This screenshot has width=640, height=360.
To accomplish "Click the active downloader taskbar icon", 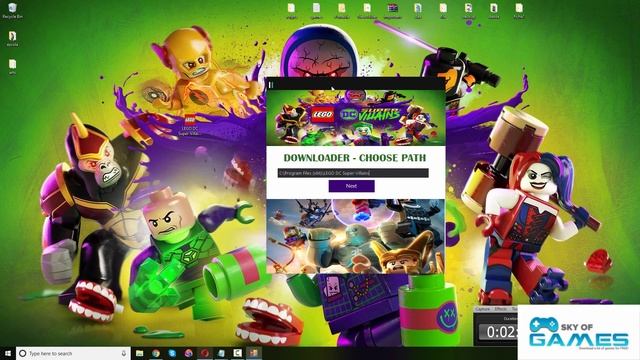I will tap(253, 353).
